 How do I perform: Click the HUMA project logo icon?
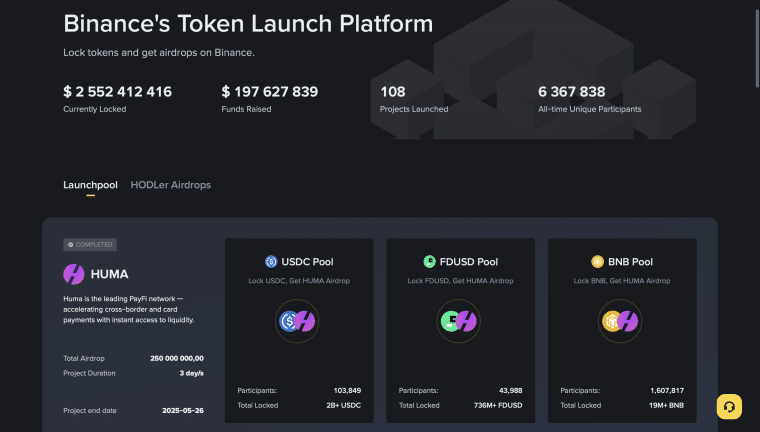[74, 274]
